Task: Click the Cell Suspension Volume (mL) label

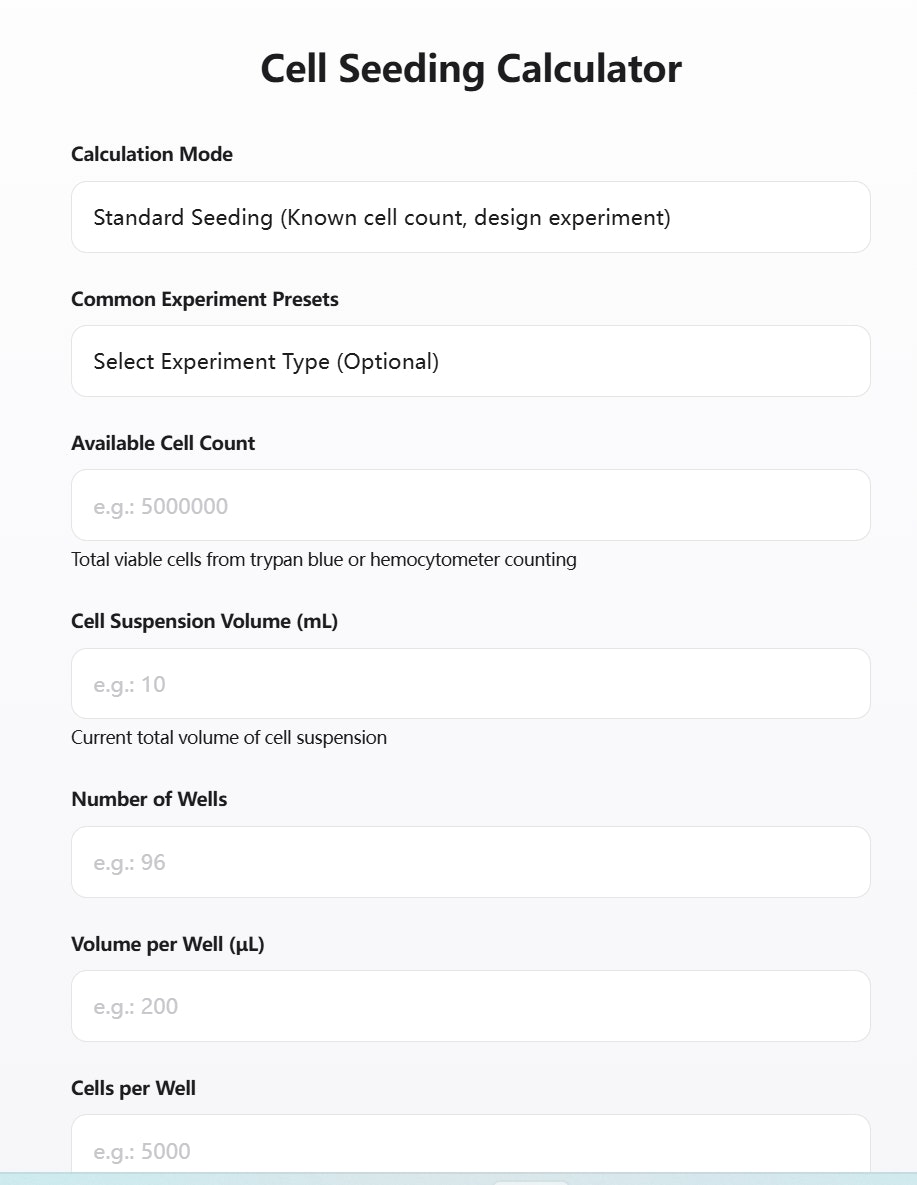Action: point(204,621)
